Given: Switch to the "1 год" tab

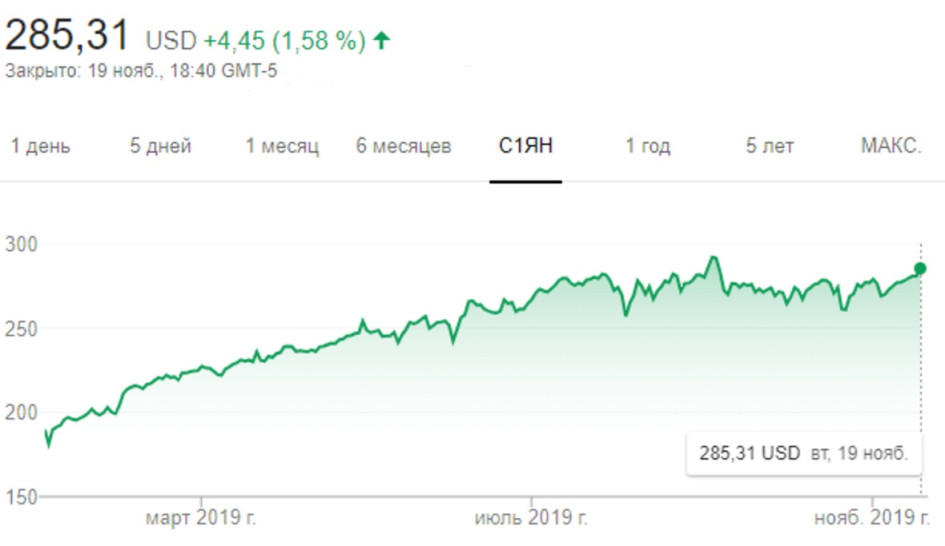Looking at the screenshot, I should 648,146.
